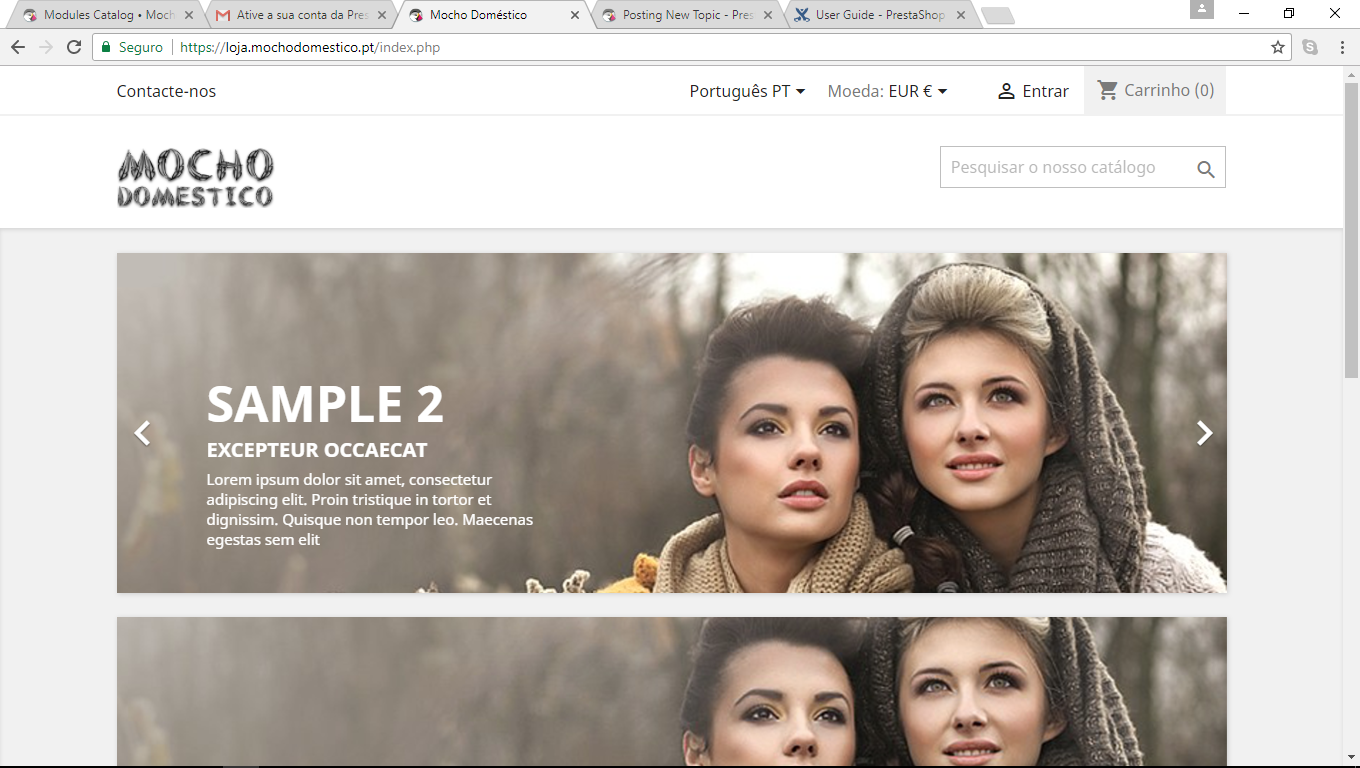Click the Skype extension icon
1360x768 pixels.
coord(1310,47)
